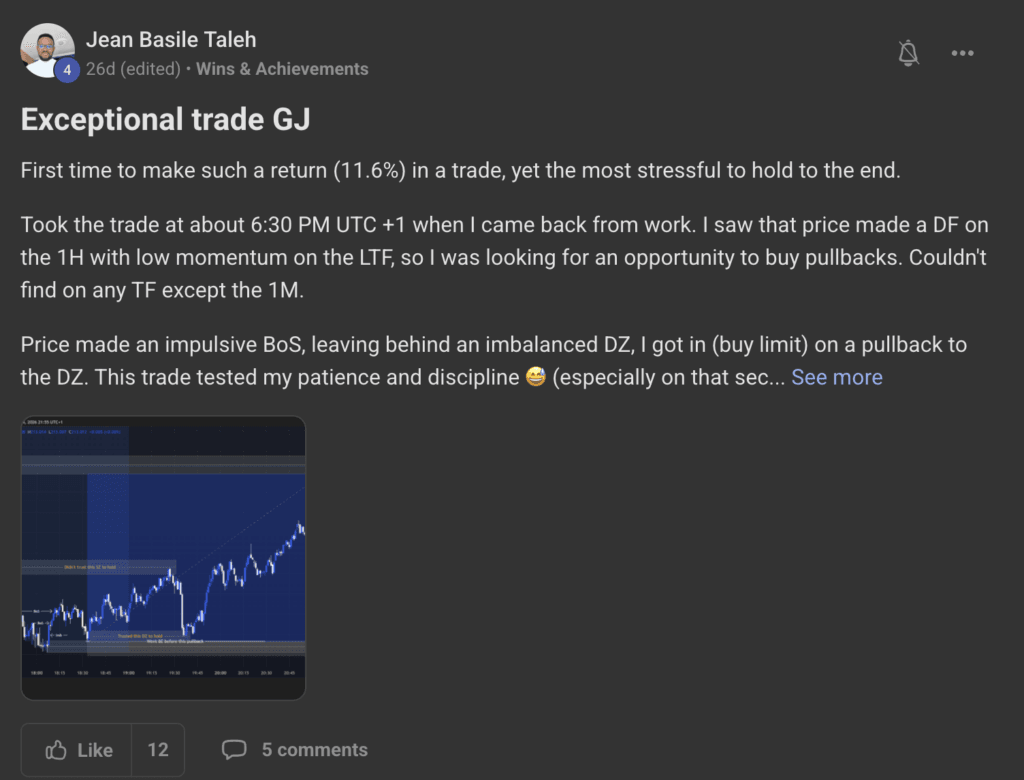This screenshot has height=780, width=1024.
Task: Open the 5 comments link
Action: [x=314, y=750]
